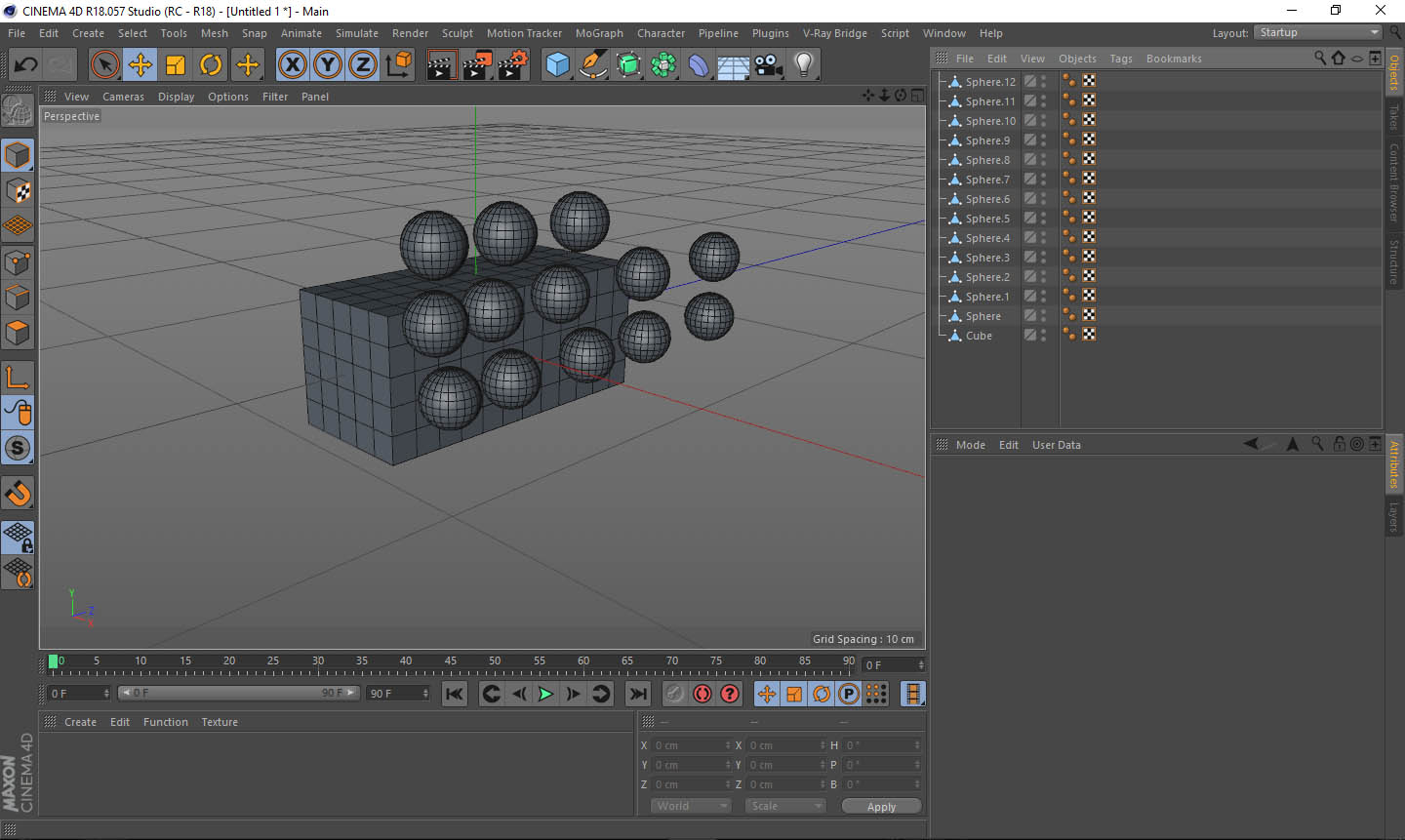1405x840 pixels.
Task: Open the Layout Startup dropdown
Action: click(1318, 32)
